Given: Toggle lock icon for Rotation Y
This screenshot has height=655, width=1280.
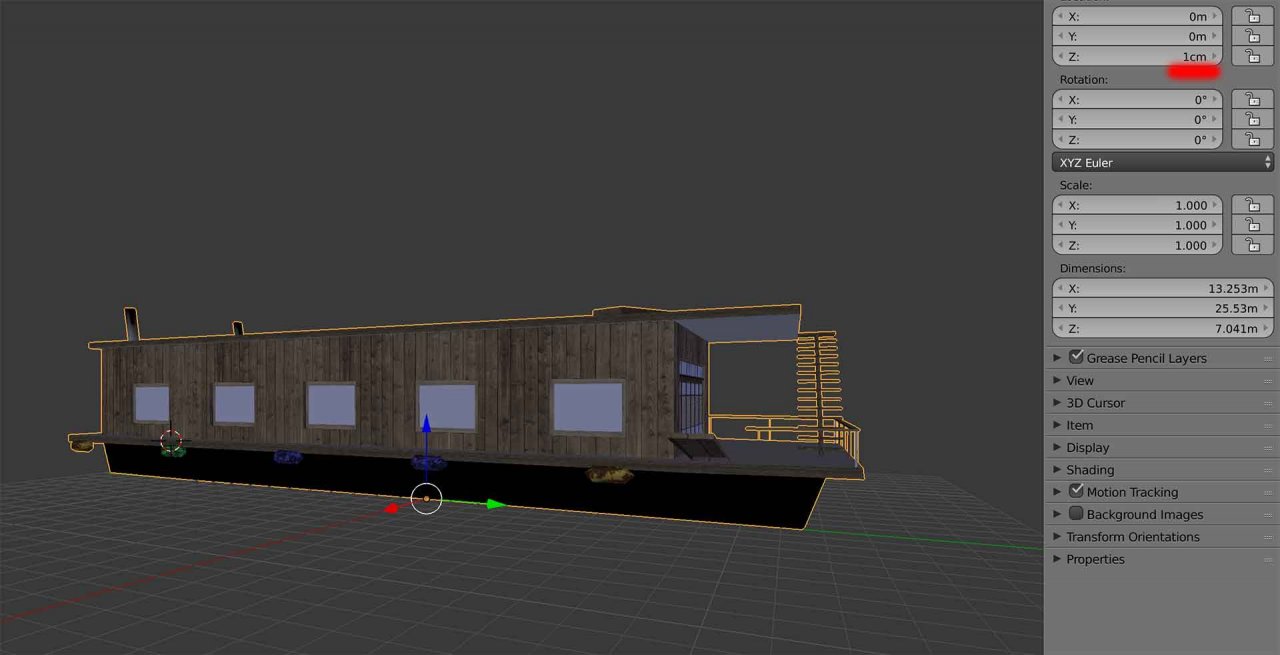Looking at the screenshot, I should (1252, 119).
